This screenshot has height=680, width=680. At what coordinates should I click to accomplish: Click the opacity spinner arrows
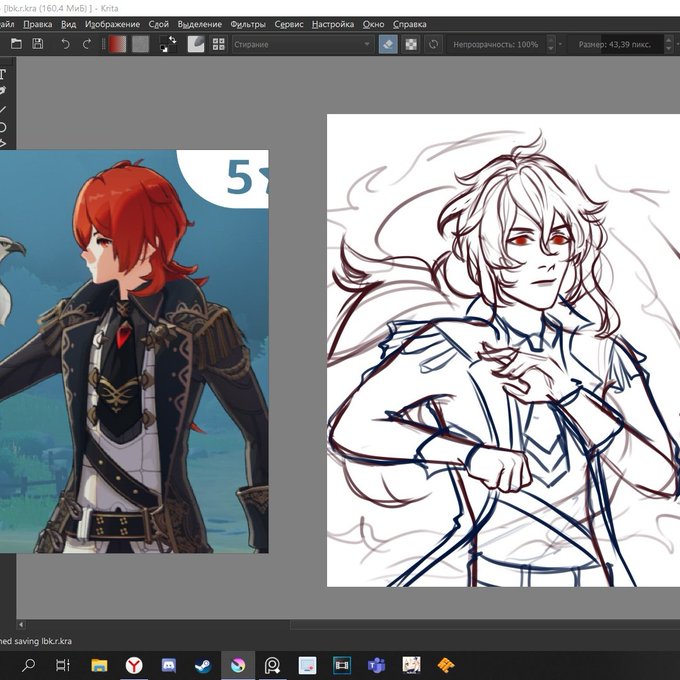551,44
